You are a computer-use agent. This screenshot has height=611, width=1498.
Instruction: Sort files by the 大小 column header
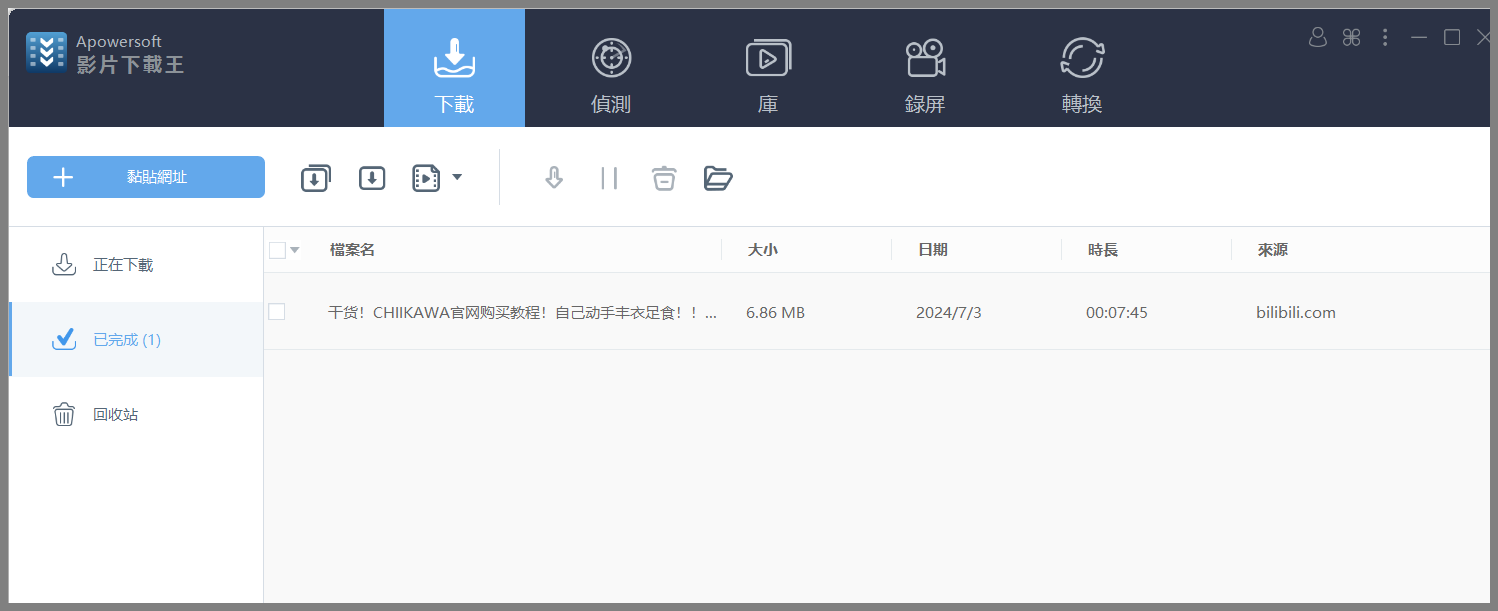(763, 249)
